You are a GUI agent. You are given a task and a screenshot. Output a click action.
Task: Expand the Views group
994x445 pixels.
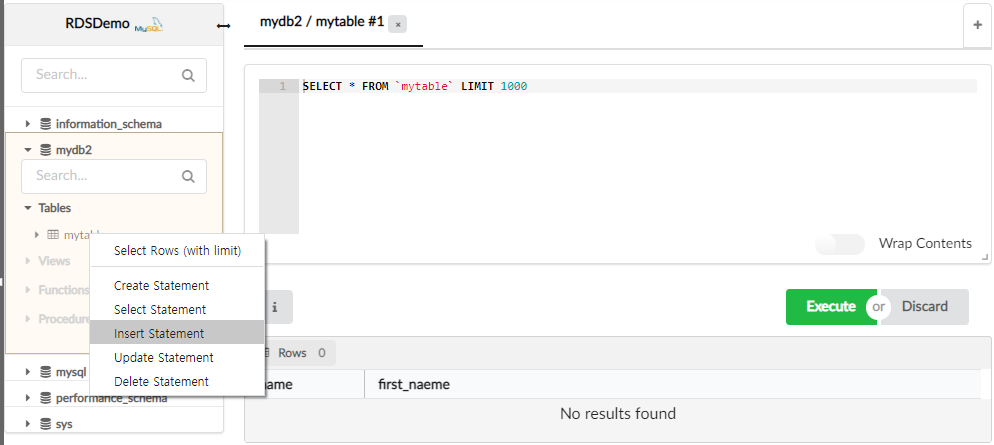[27, 261]
